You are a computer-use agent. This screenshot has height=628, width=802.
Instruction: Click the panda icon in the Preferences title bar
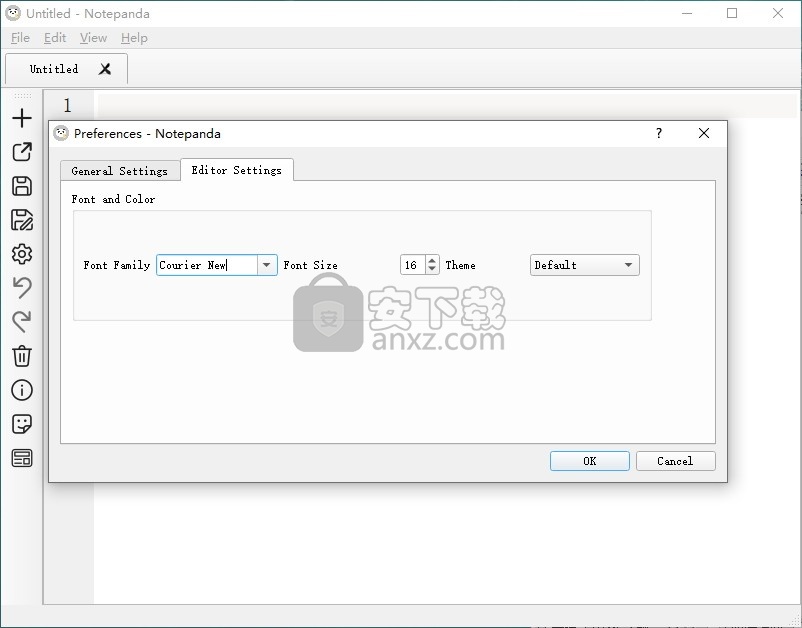[61, 133]
